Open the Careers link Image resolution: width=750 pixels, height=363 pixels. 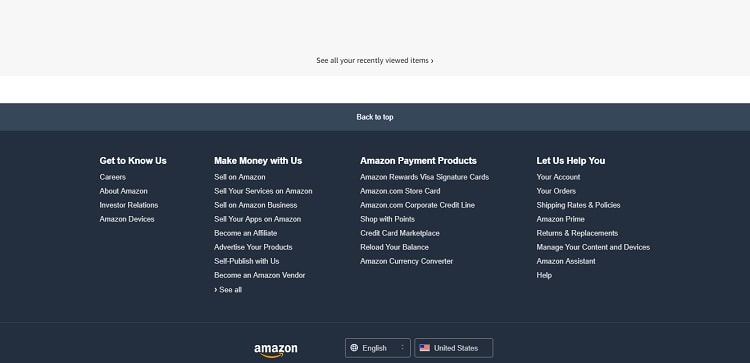pos(113,177)
